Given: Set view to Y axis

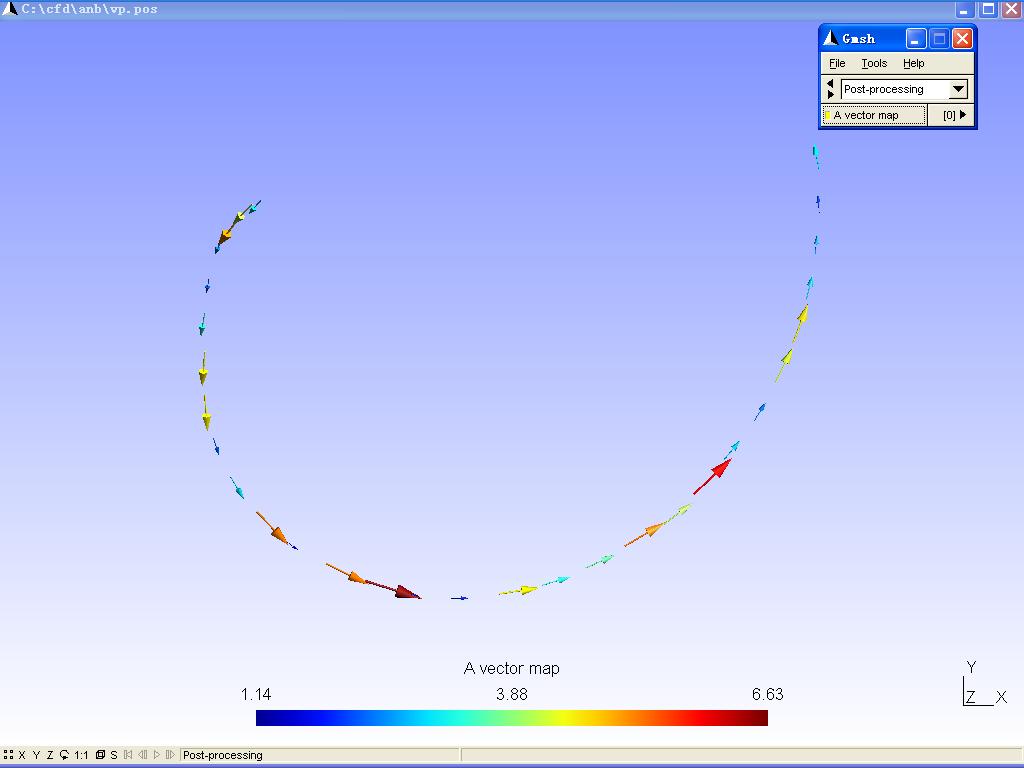Looking at the screenshot, I should click(x=36, y=755).
